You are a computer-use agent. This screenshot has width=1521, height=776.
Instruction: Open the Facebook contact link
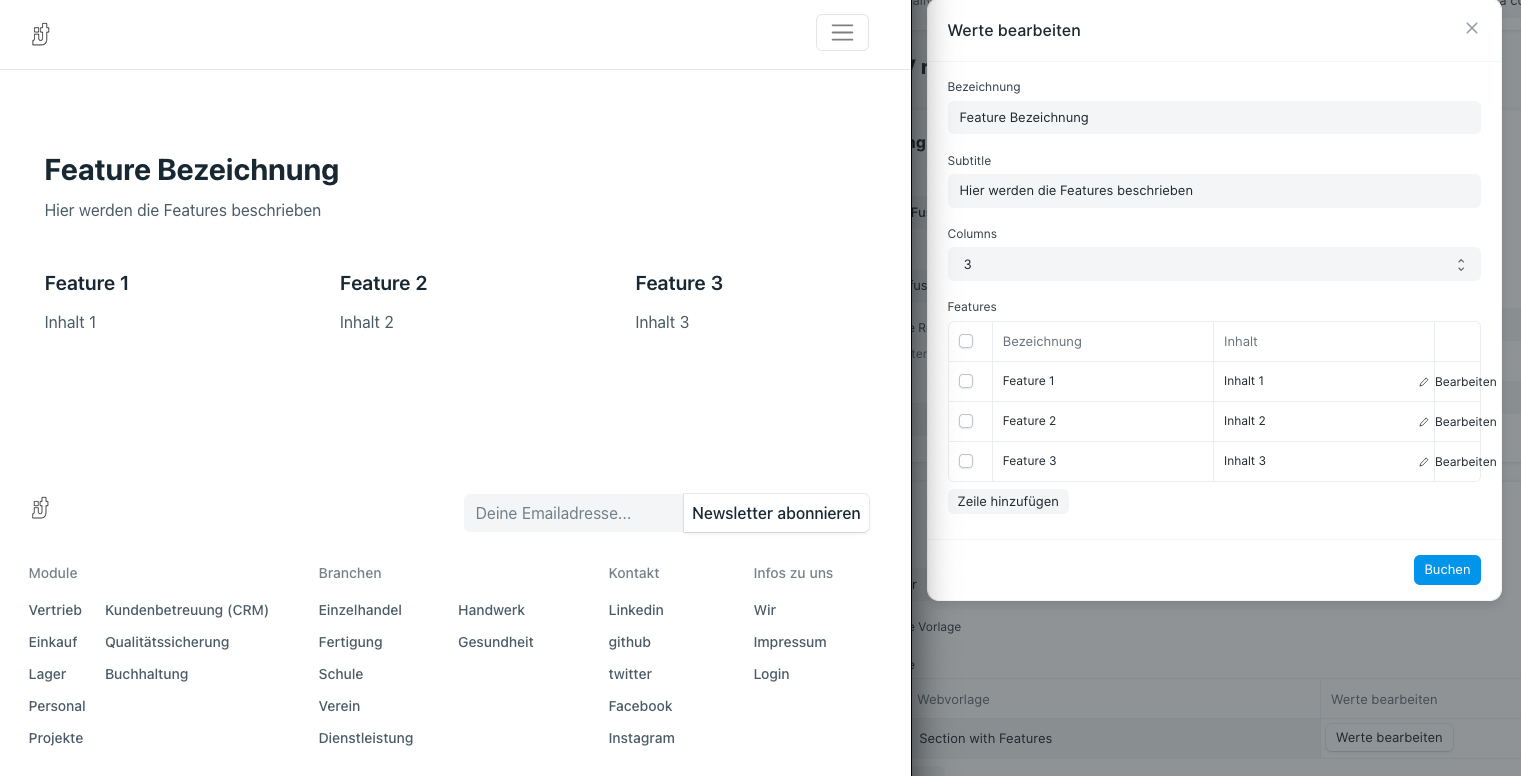640,706
